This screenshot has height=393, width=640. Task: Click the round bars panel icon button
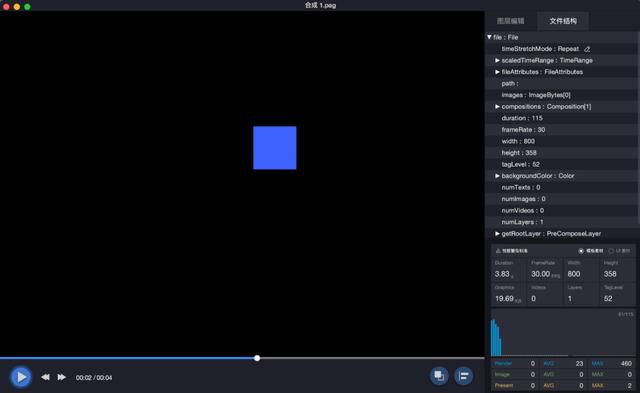tap(464, 376)
